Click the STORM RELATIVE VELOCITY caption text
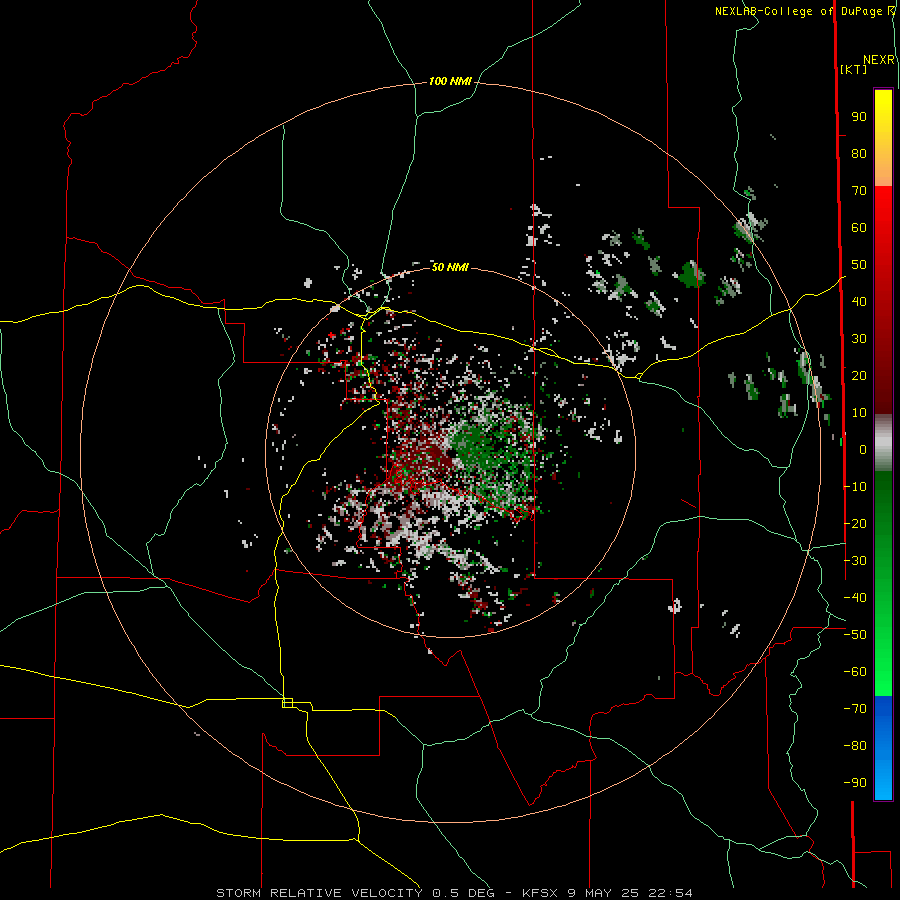 319,893
